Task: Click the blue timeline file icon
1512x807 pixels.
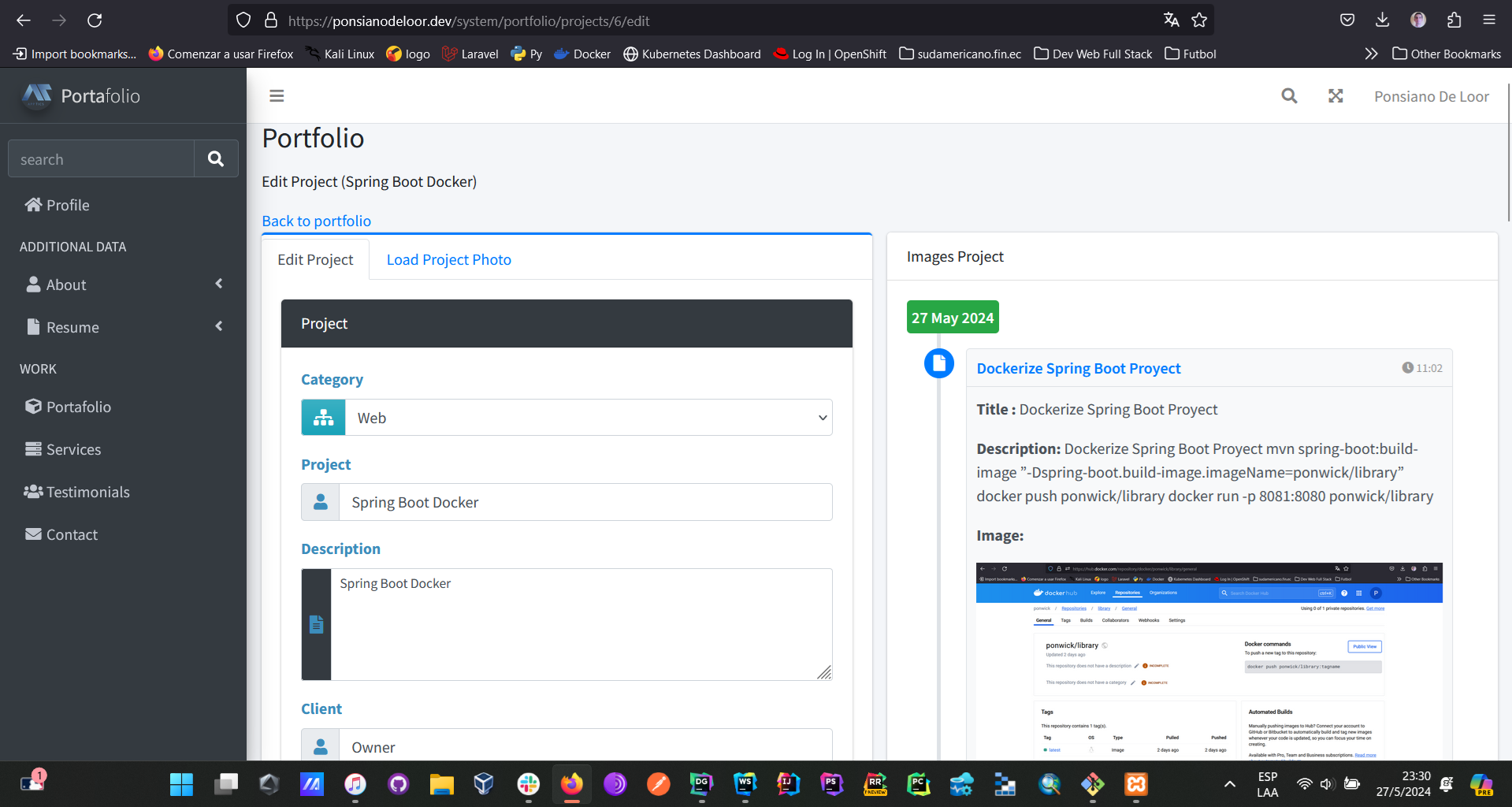Action: 938,363
